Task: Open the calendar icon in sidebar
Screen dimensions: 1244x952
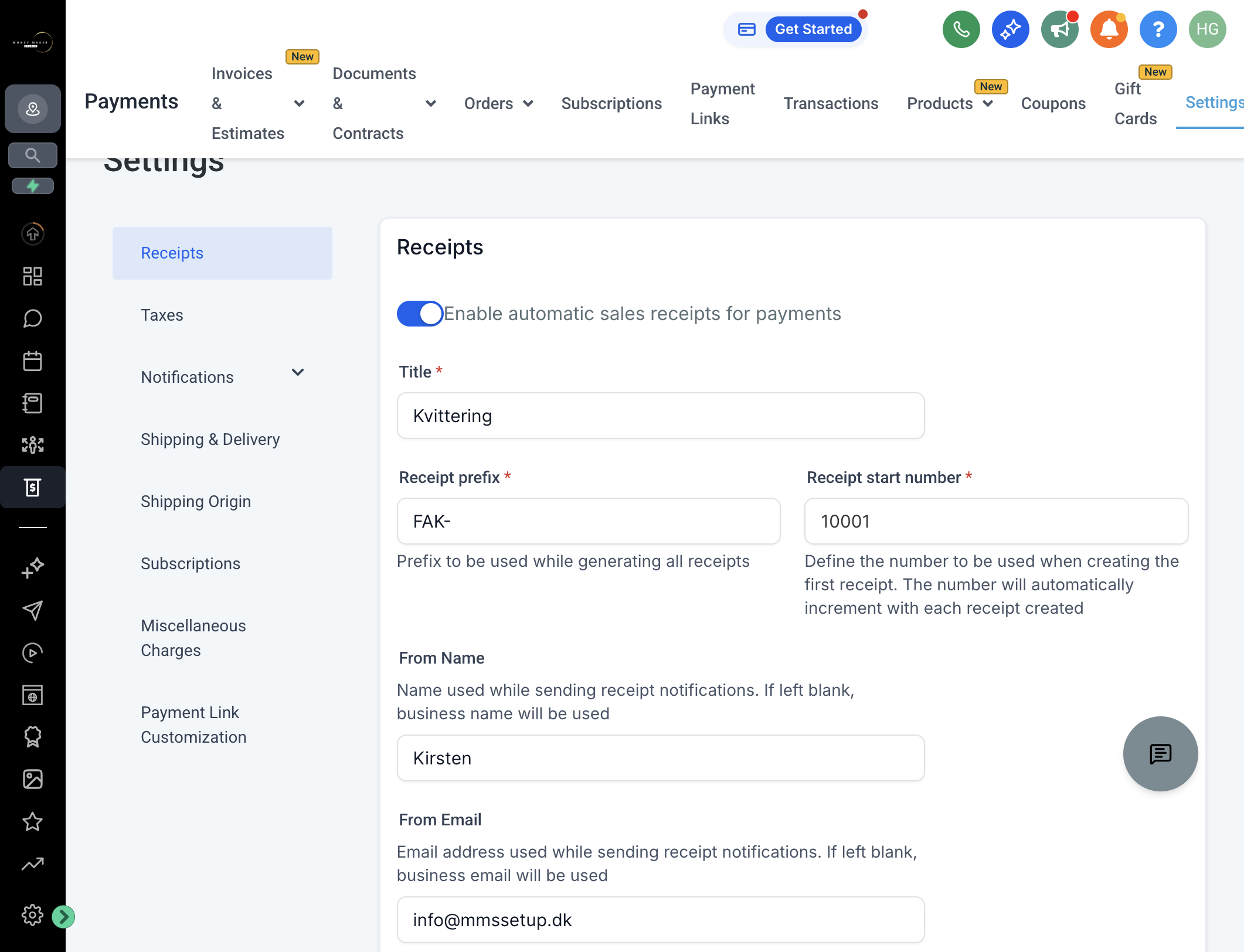Action: 33,361
